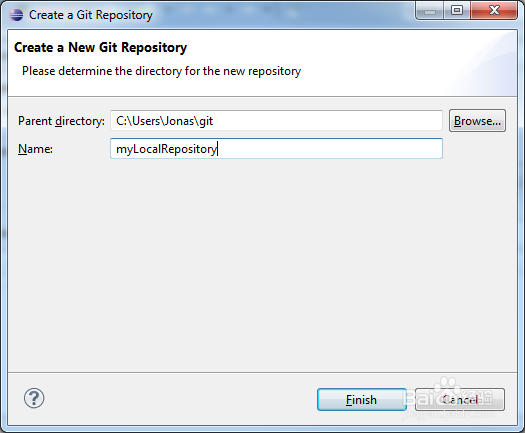Screen dimensions: 525x433
Task: Place cursor within the myLocalRepository text
Action: pos(166,149)
